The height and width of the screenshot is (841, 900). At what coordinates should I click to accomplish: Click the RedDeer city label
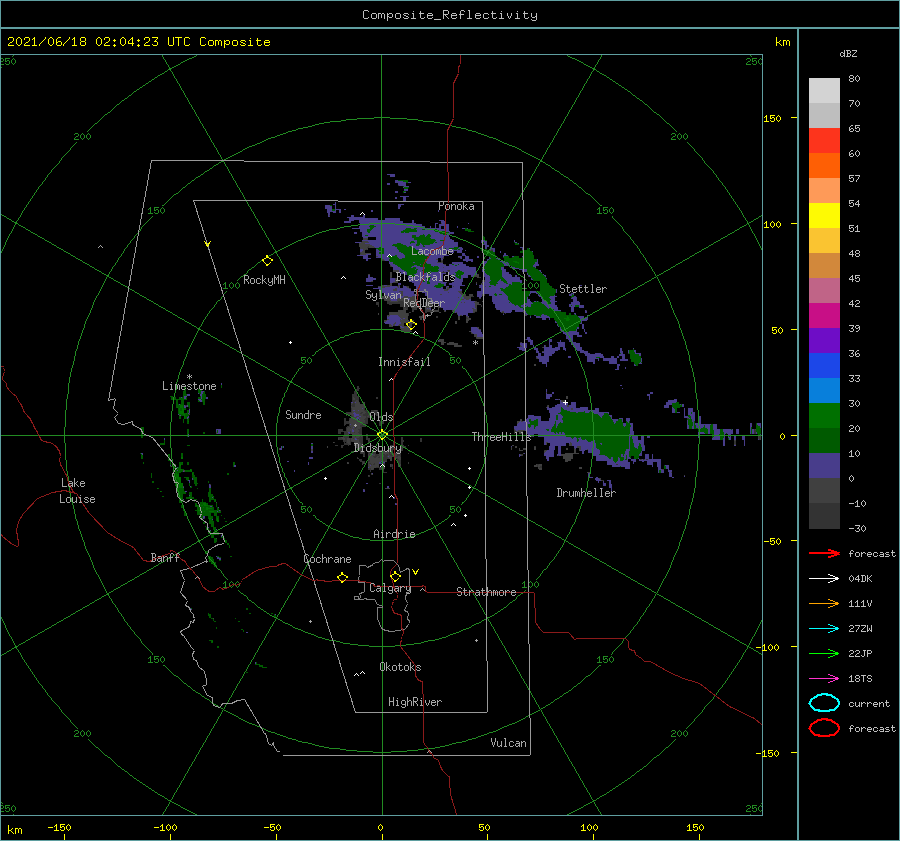tap(424, 303)
